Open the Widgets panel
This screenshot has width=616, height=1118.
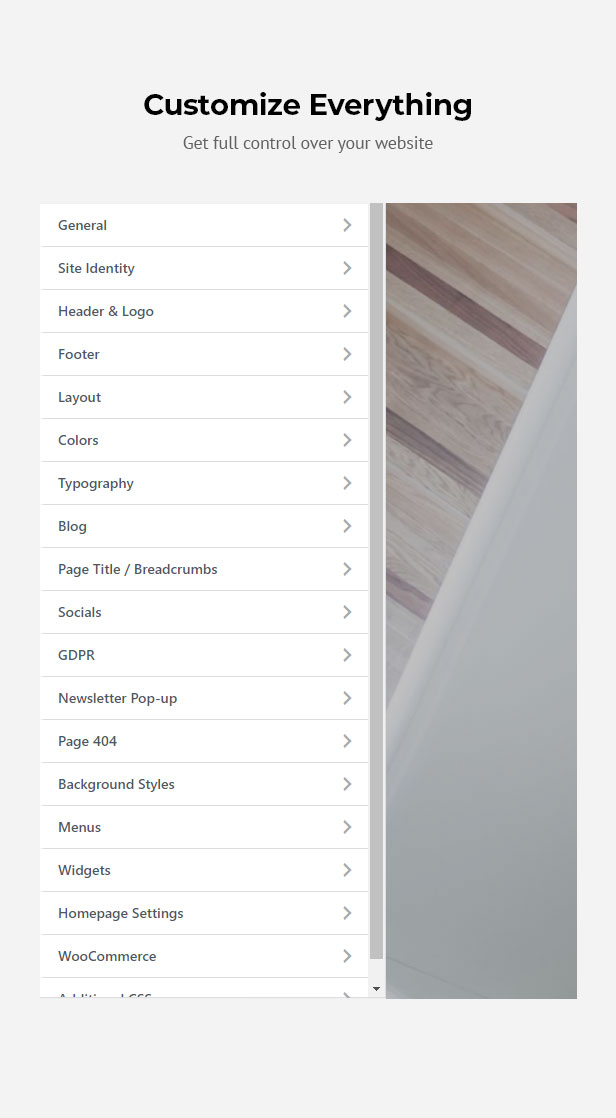click(x=204, y=870)
